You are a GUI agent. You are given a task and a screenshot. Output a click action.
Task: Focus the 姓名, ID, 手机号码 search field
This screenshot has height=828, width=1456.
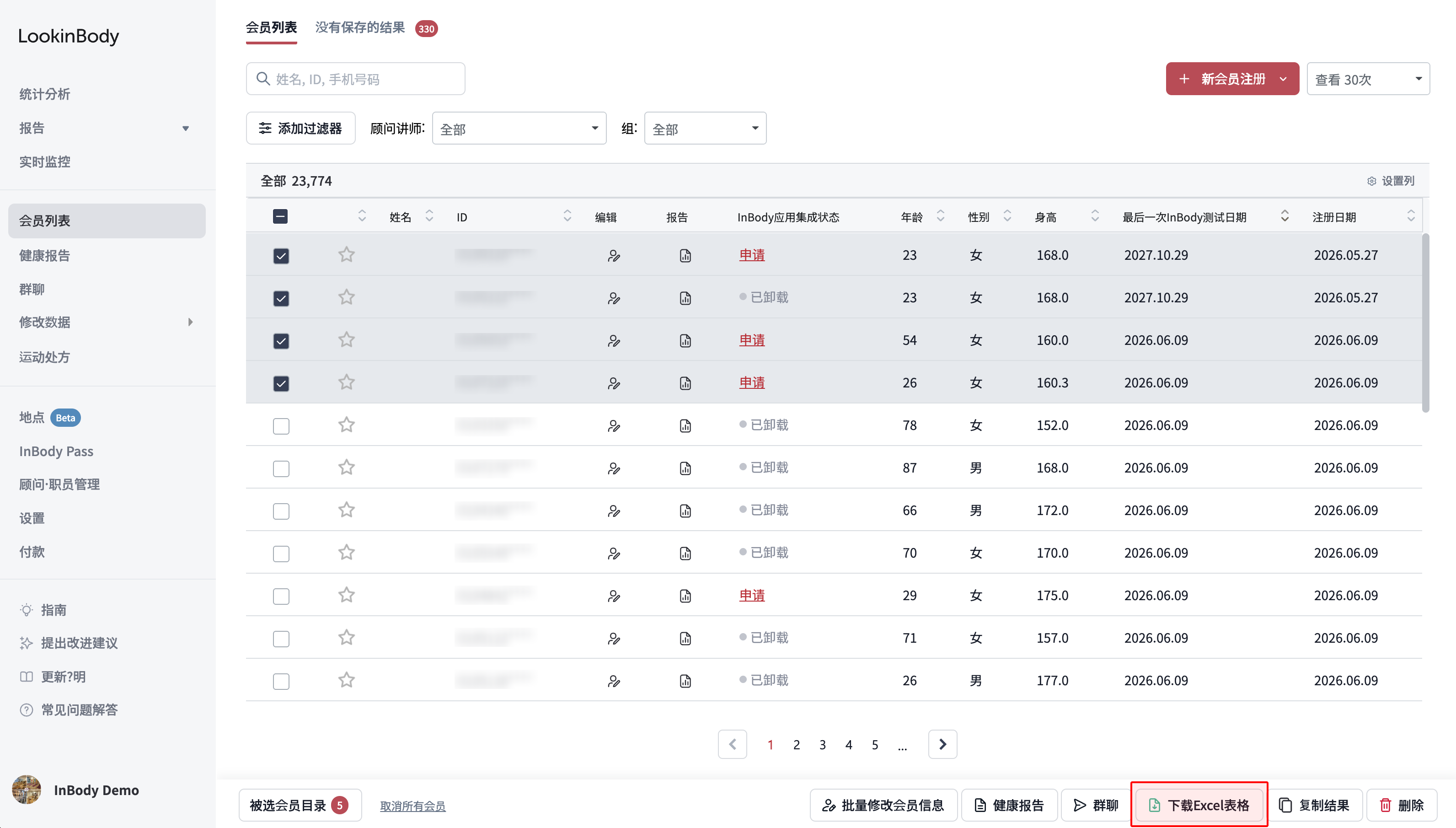pyautogui.click(x=356, y=79)
